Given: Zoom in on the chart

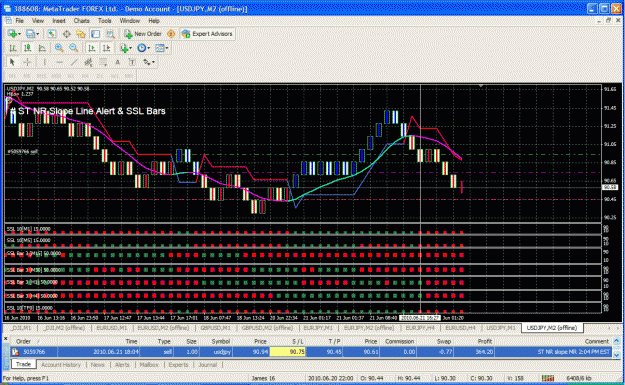Looking at the screenshot, I should click(x=59, y=48).
